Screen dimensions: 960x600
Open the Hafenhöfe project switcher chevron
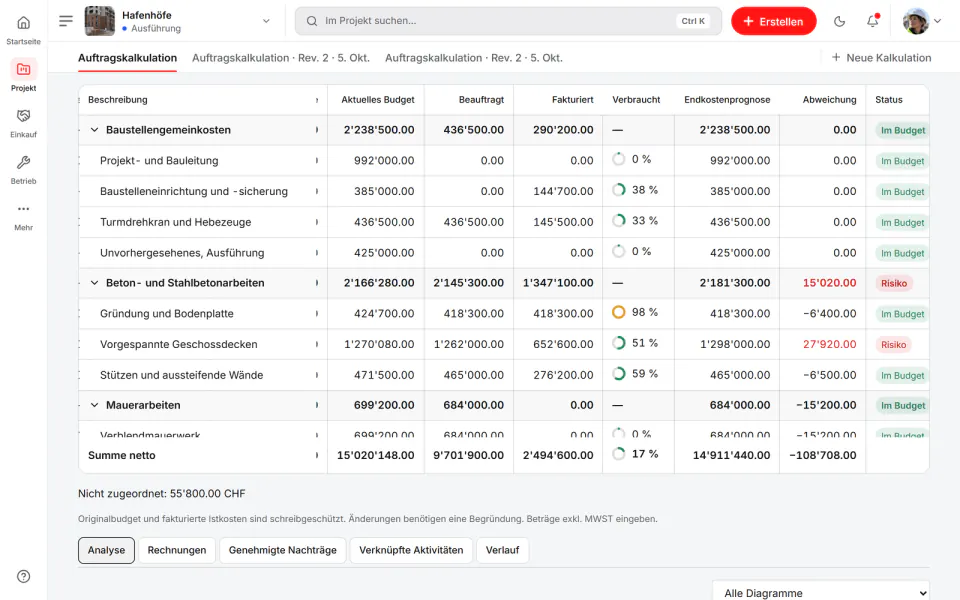coord(266,21)
